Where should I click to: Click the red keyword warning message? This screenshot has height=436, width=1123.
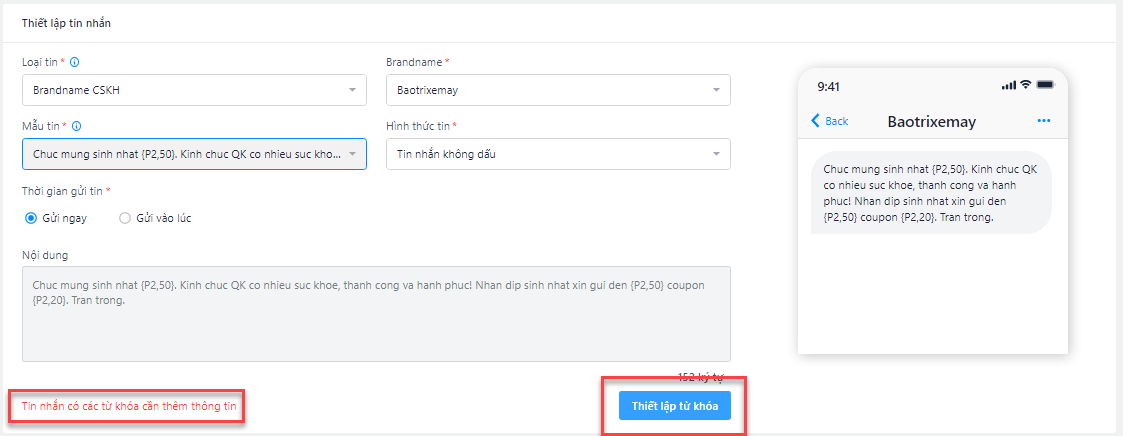pyautogui.click(x=129, y=407)
